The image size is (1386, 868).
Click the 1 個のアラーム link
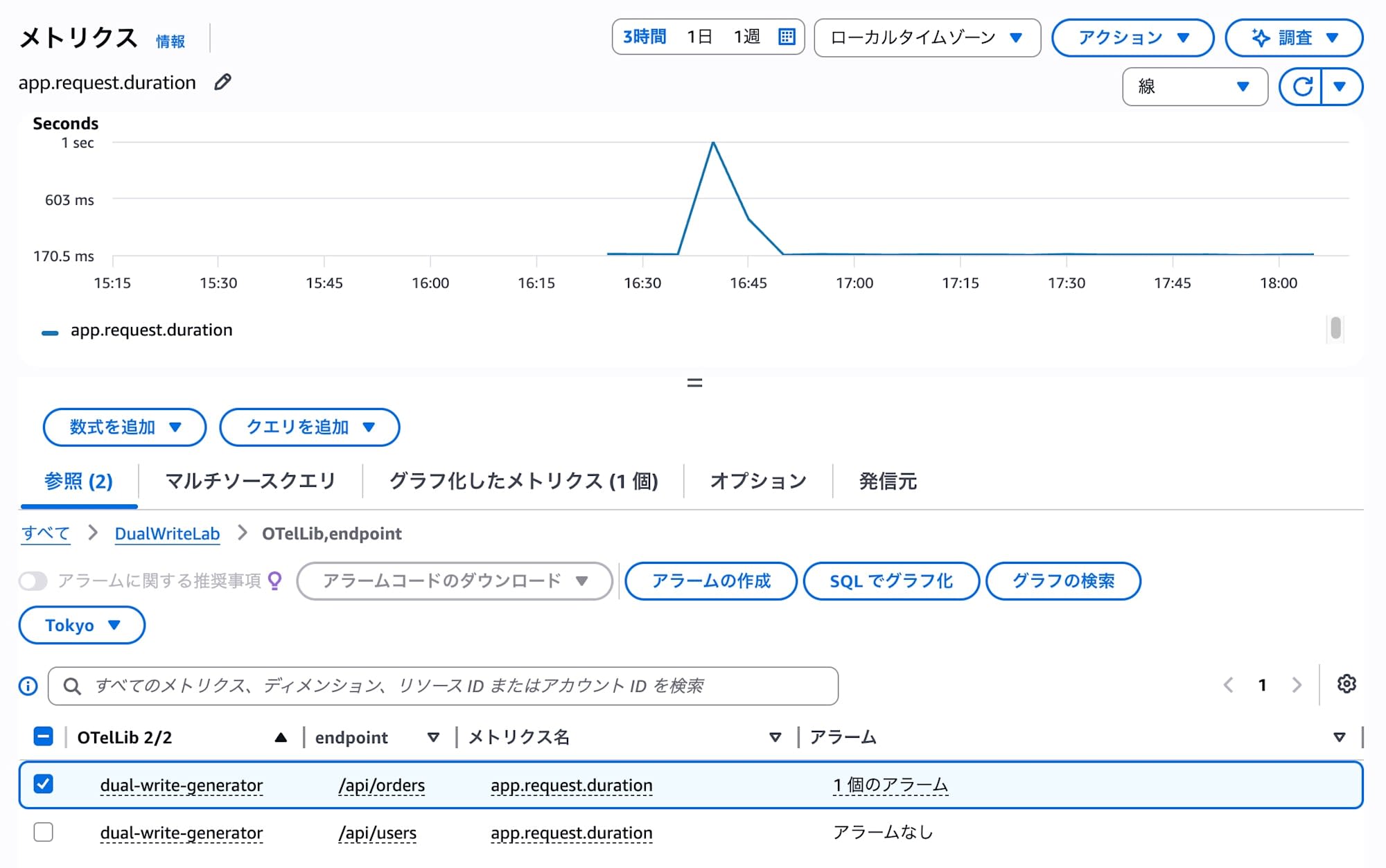click(x=891, y=785)
